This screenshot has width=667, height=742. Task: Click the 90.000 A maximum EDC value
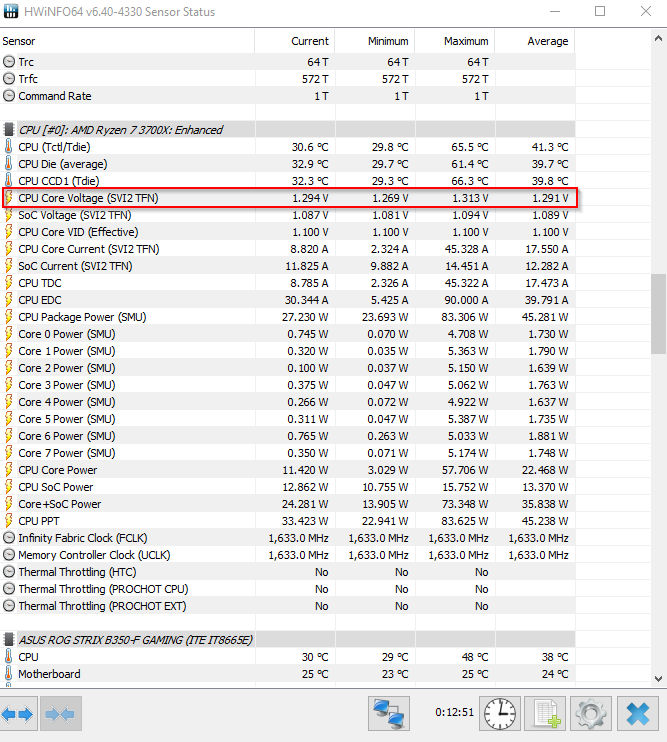(x=465, y=300)
